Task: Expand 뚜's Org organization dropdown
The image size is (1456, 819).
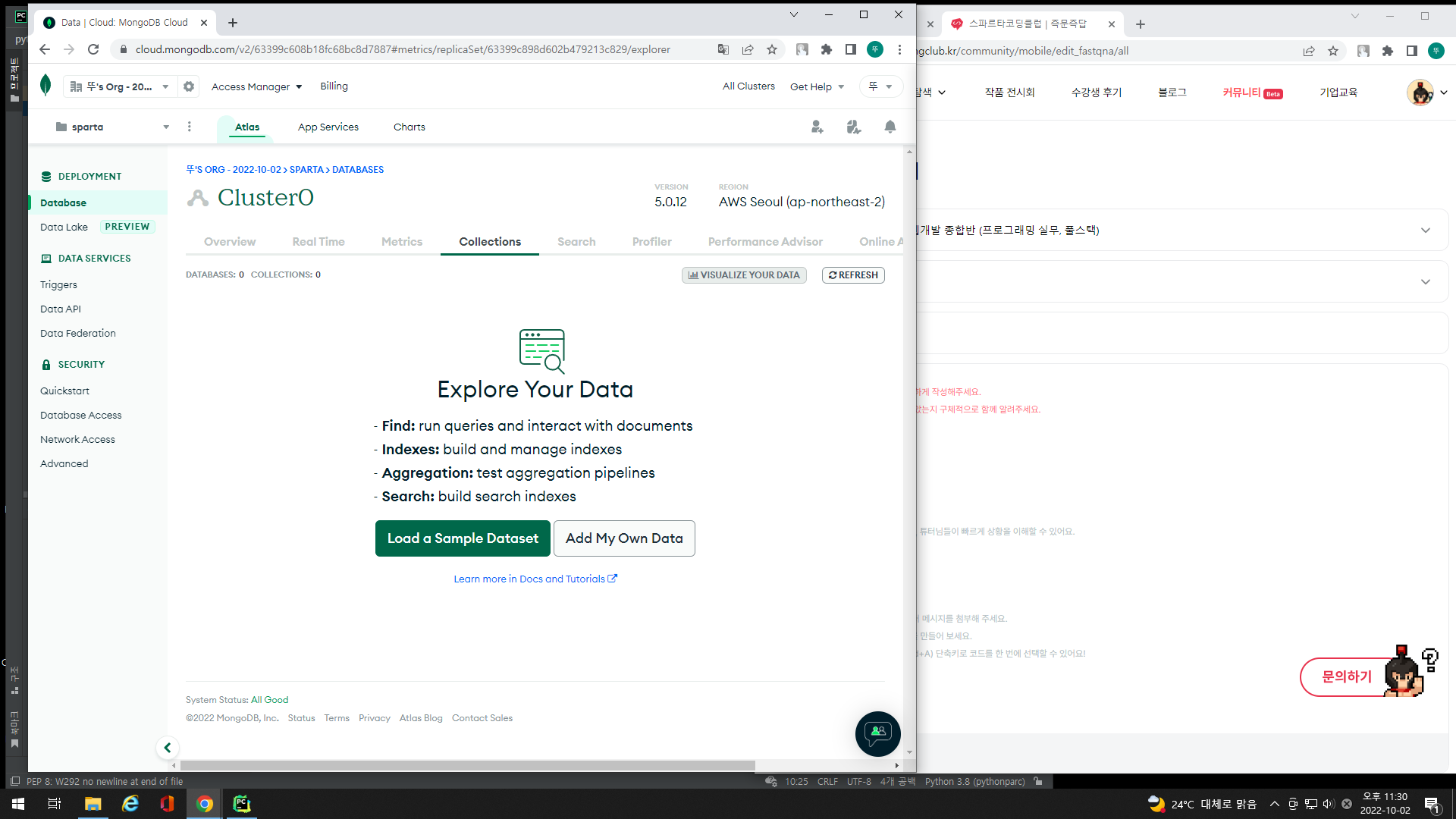Action: [x=121, y=86]
